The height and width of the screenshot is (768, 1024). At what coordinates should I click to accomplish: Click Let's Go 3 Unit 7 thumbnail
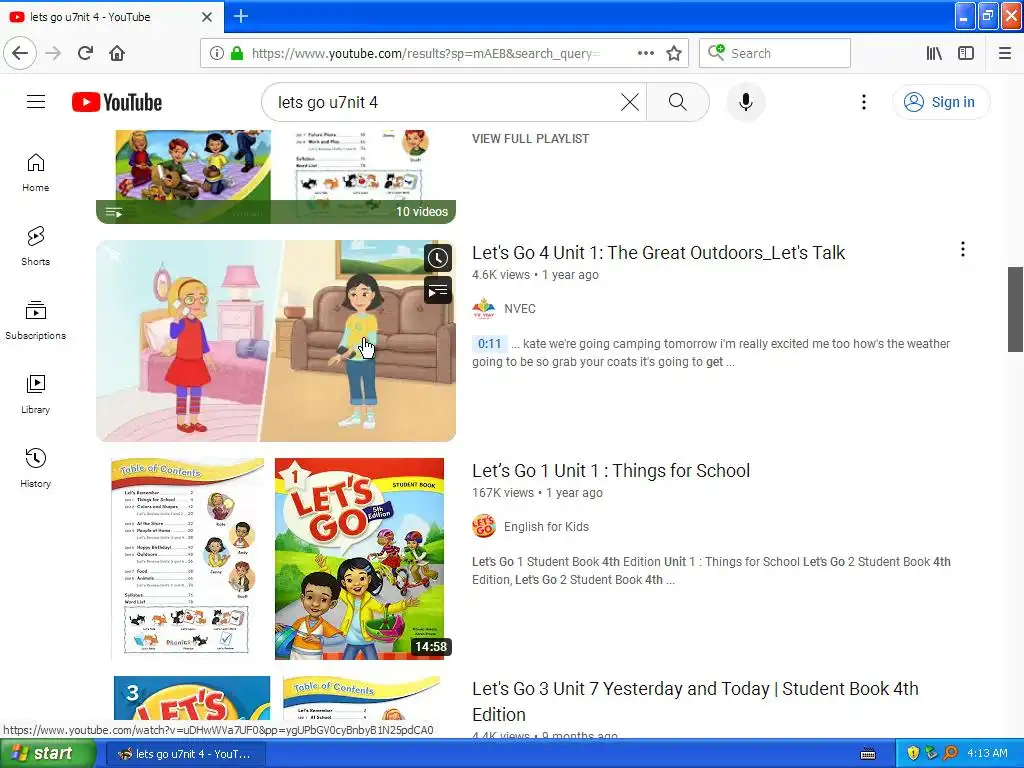click(276, 699)
